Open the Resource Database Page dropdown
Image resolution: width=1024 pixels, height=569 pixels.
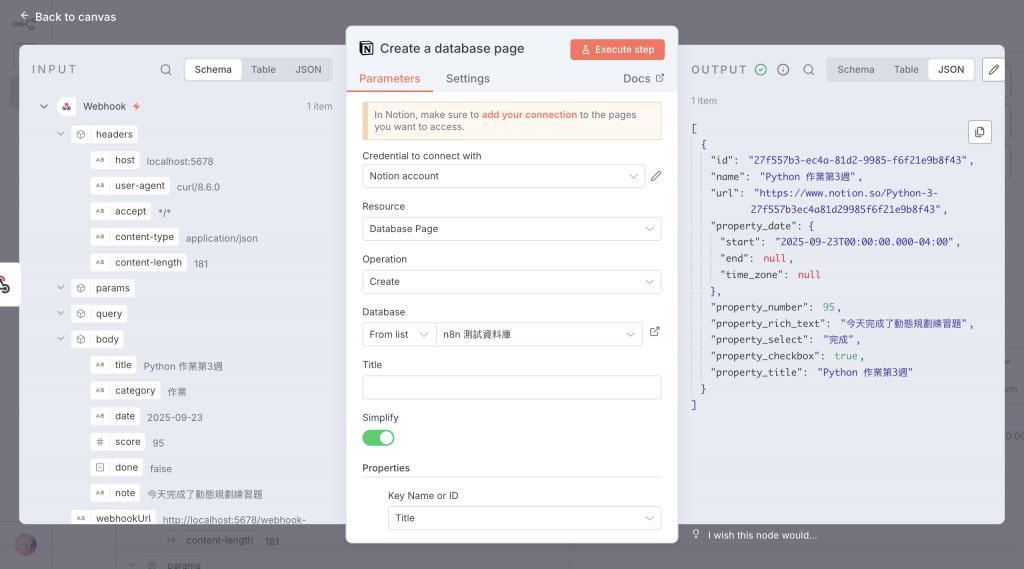[x=511, y=229]
